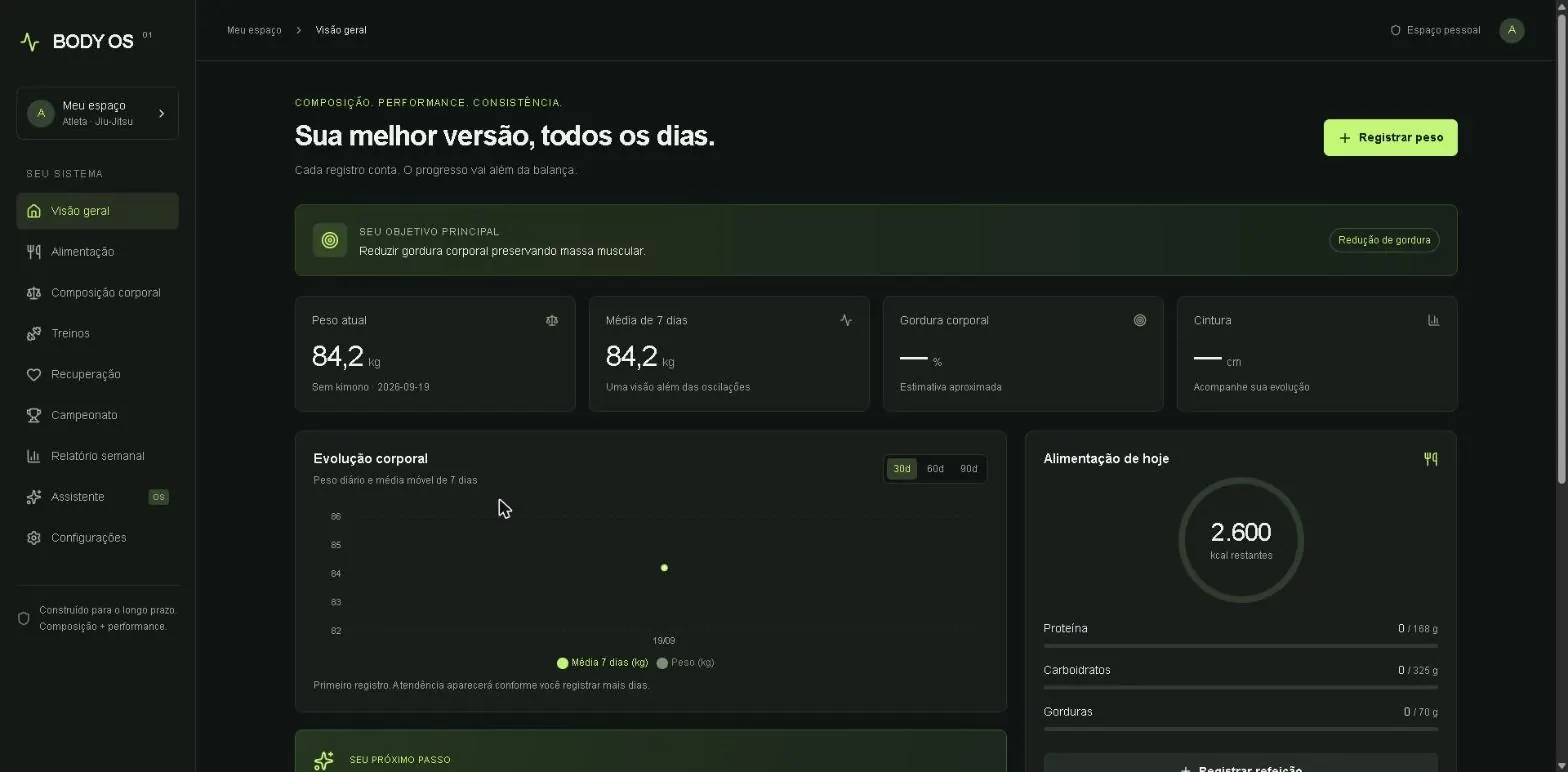Viewport: 1568px width, 772px height.
Task: Click the bar chart icon in Cintura card
Action: click(1434, 321)
